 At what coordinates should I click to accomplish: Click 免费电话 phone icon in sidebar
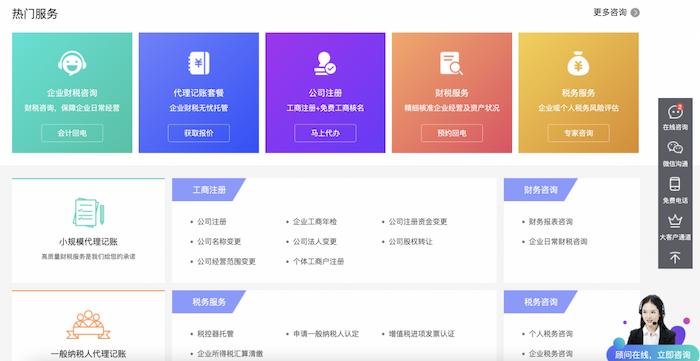point(675,184)
